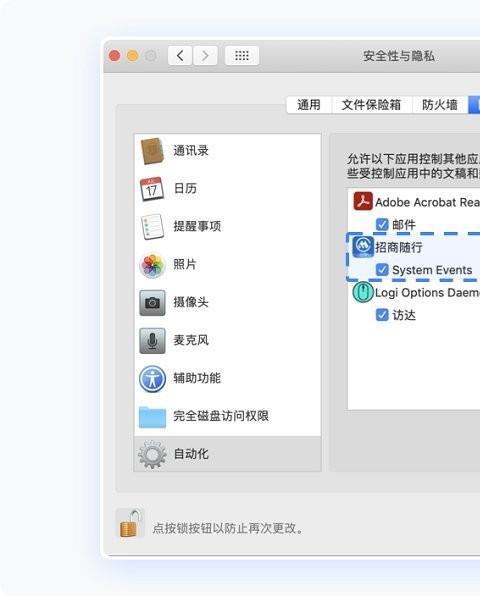This screenshot has width=480, height=596.
Task: Open the Accessibility (辅助功能) icon
Action: [x=152, y=379]
